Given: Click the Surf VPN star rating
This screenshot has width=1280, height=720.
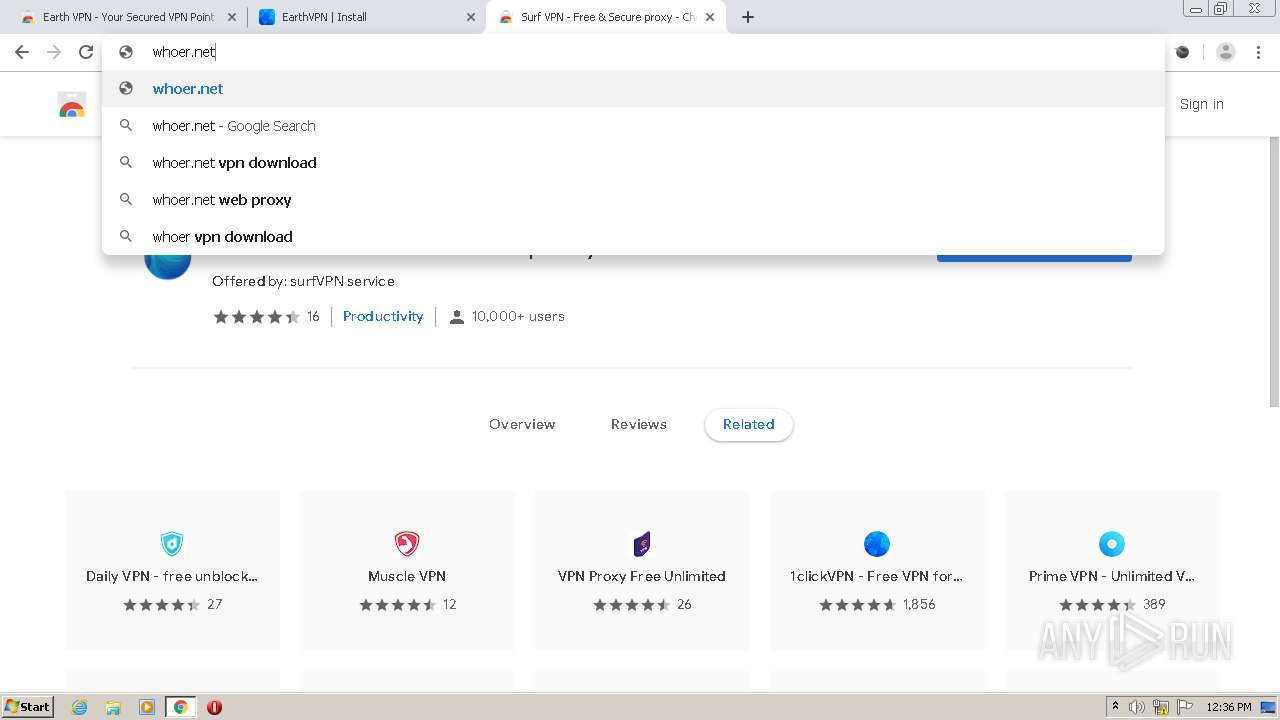Looking at the screenshot, I should coord(257,317).
